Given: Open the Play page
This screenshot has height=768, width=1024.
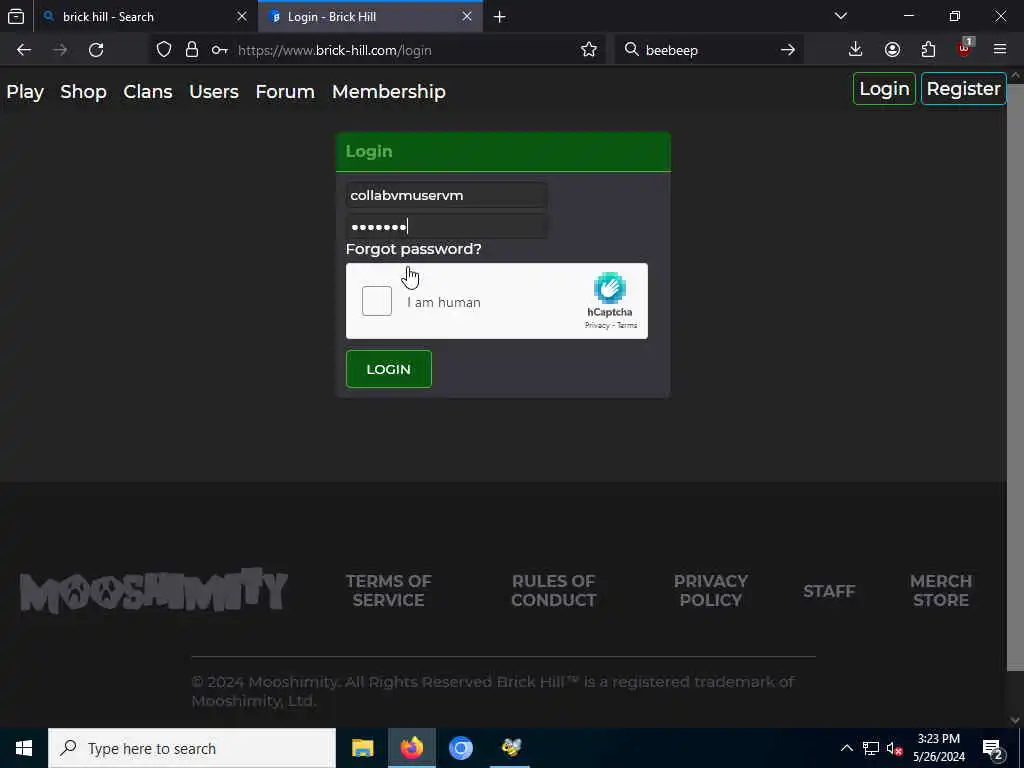Looking at the screenshot, I should point(25,92).
